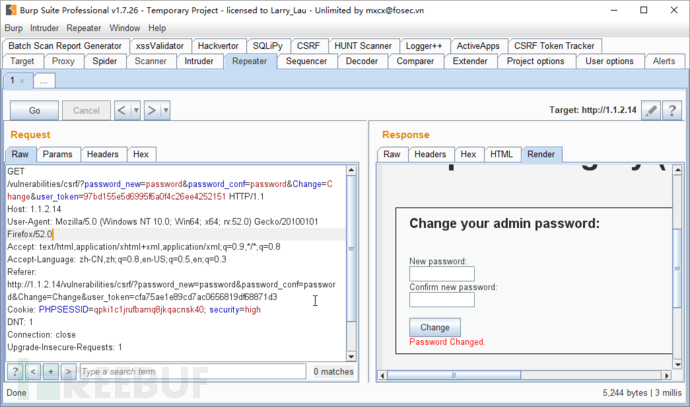Select request Hex view tab

tap(141, 154)
